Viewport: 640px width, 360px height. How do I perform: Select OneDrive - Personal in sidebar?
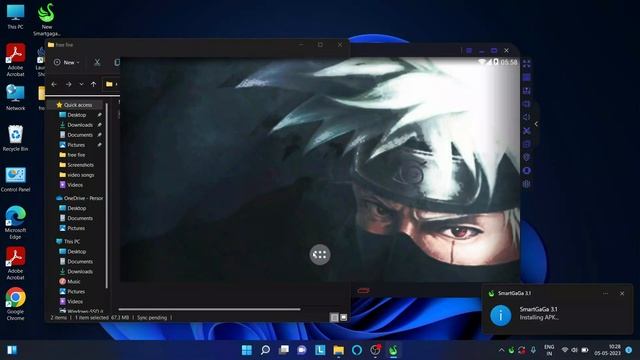click(79, 198)
